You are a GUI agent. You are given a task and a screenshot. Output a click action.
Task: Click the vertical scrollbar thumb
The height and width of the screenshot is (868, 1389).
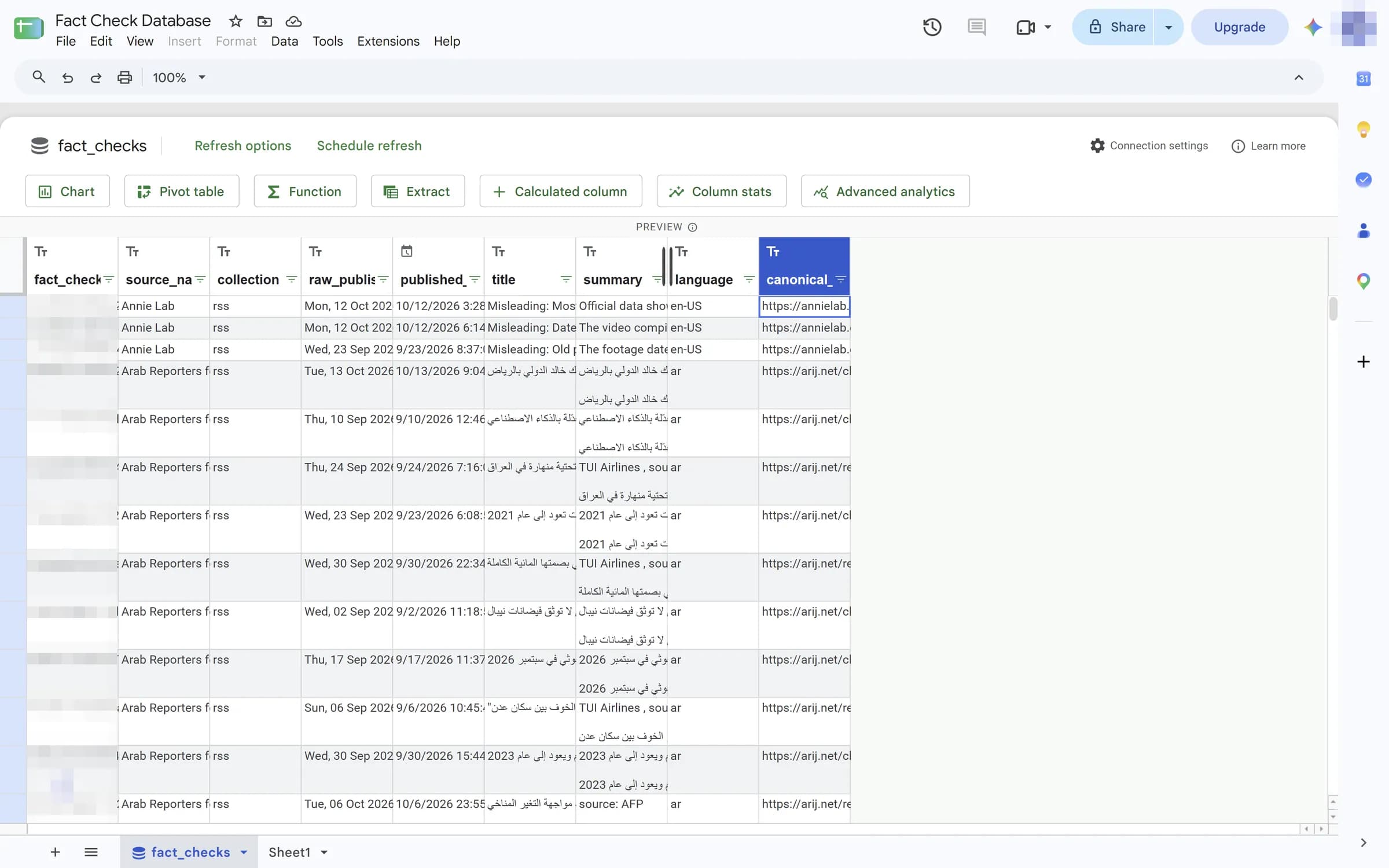(x=1333, y=308)
